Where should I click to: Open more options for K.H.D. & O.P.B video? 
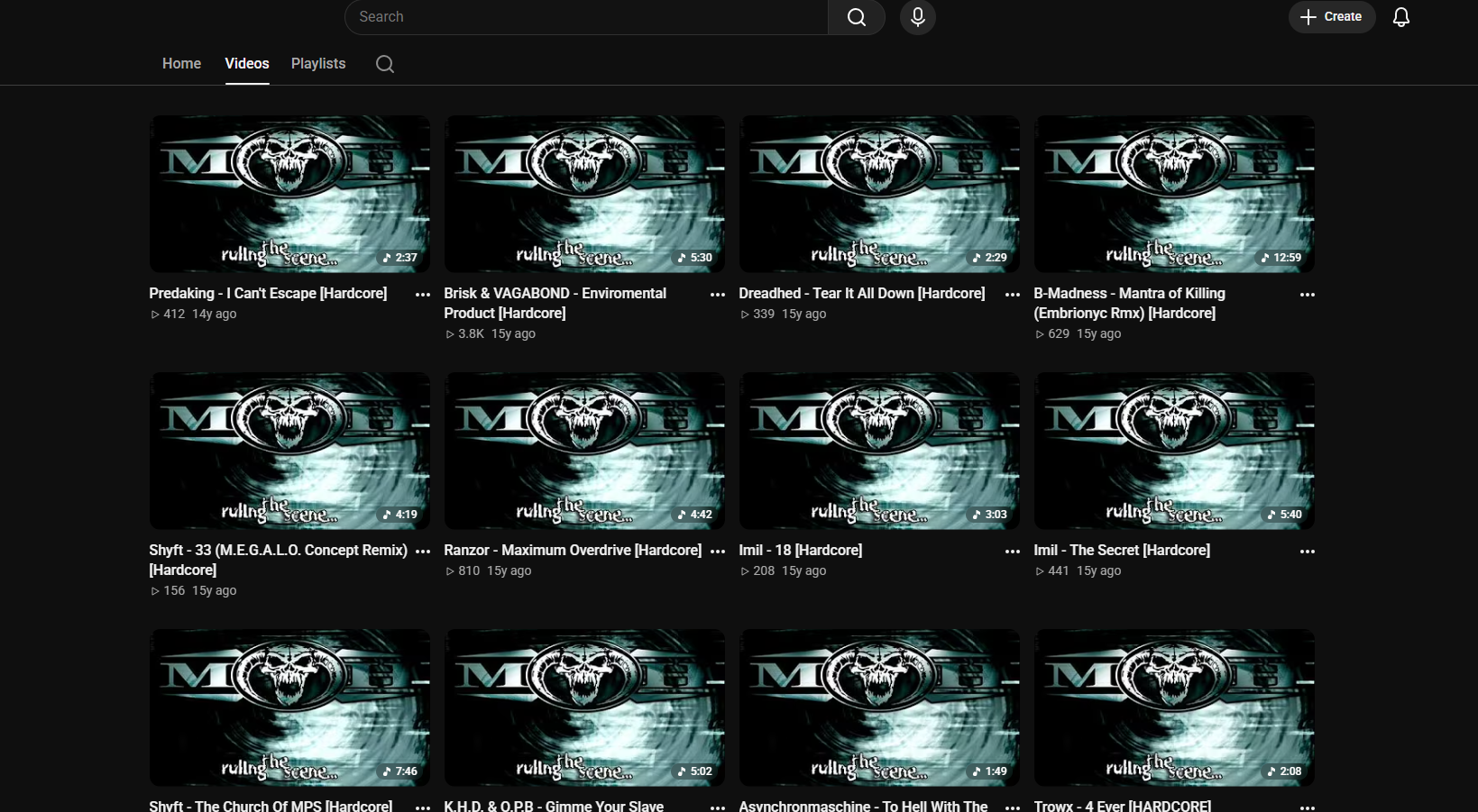pos(718,807)
